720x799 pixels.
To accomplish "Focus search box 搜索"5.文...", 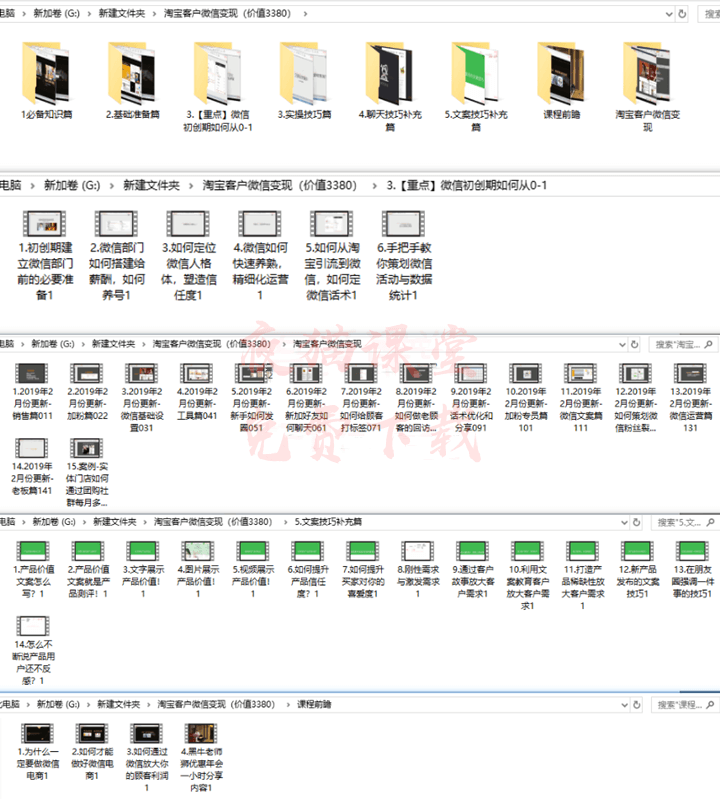I will (x=685, y=522).
